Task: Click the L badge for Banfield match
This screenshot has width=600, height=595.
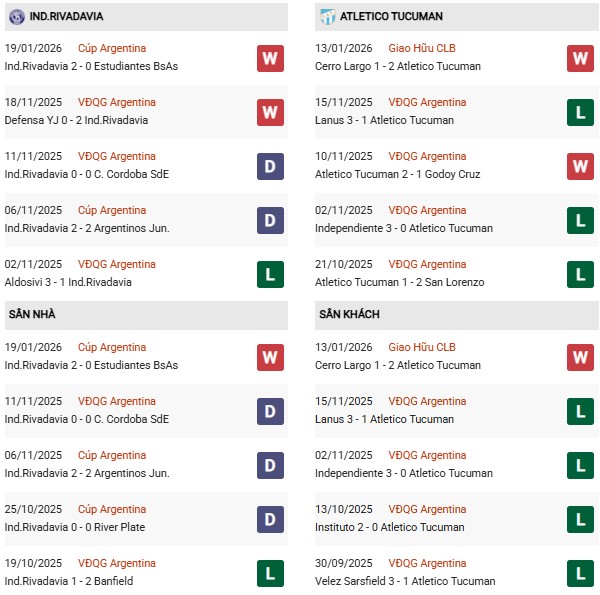Action: point(270,573)
